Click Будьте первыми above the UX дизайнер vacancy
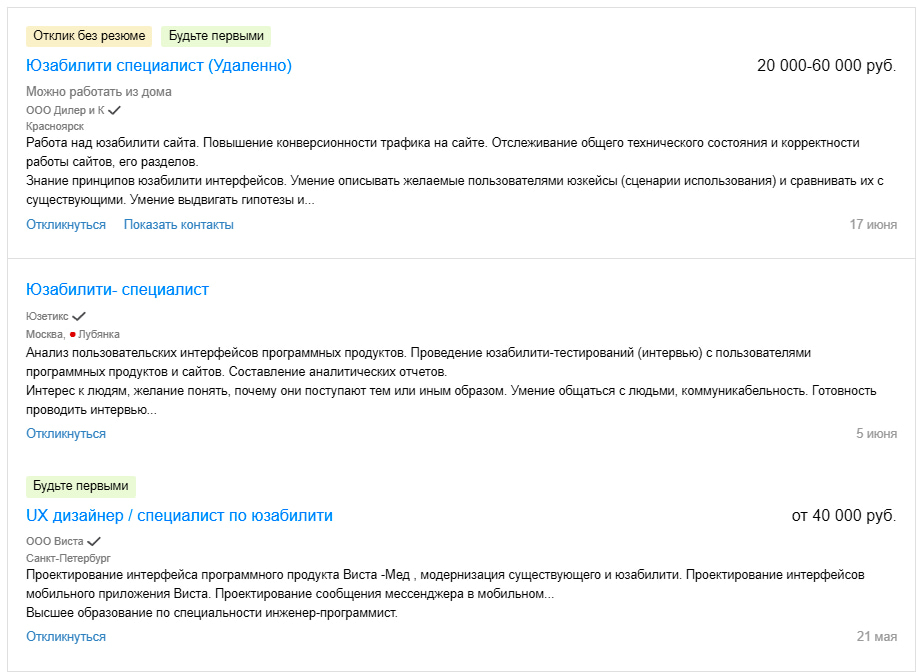This screenshot has height=672, width=920. (x=82, y=486)
